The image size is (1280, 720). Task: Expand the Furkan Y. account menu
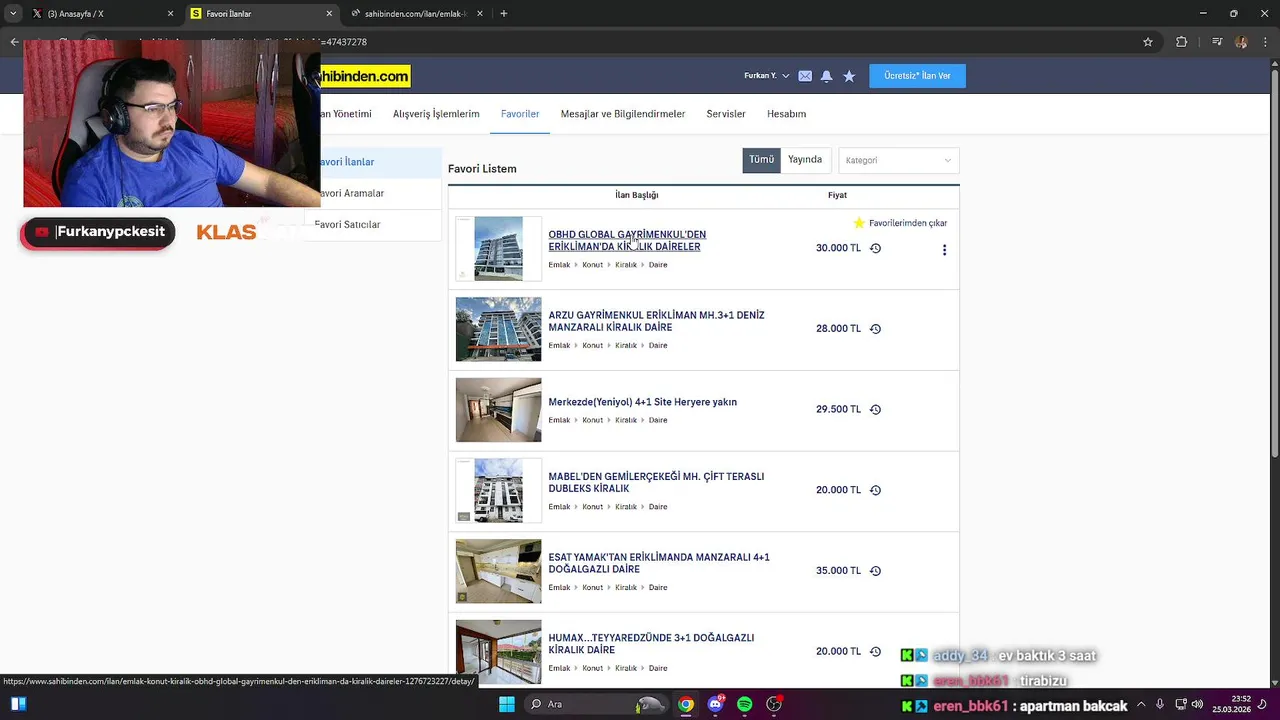(x=766, y=76)
